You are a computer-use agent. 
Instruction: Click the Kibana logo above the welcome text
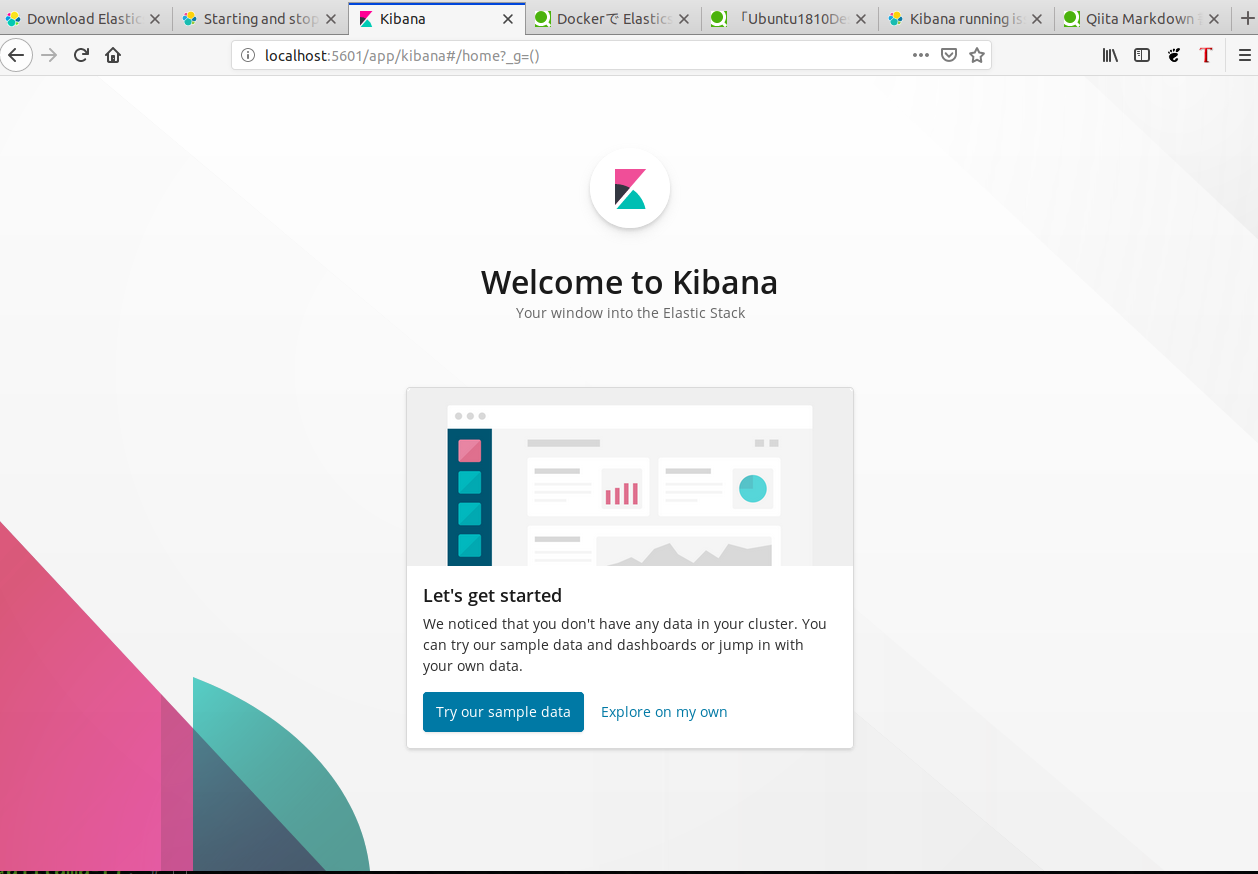tap(629, 188)
